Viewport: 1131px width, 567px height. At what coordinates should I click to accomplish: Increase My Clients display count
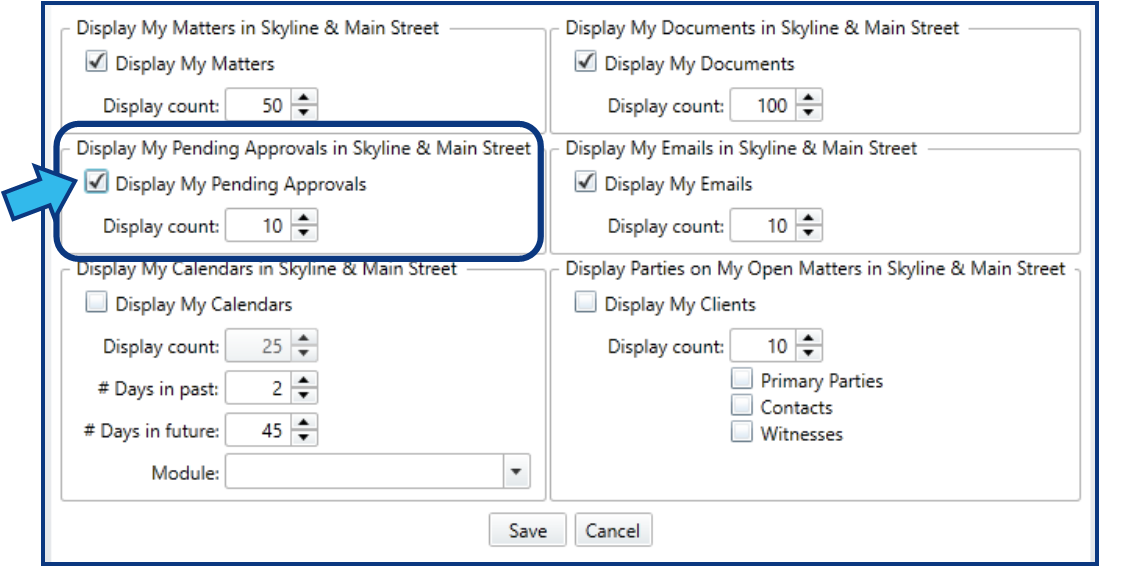coord(809,338)
